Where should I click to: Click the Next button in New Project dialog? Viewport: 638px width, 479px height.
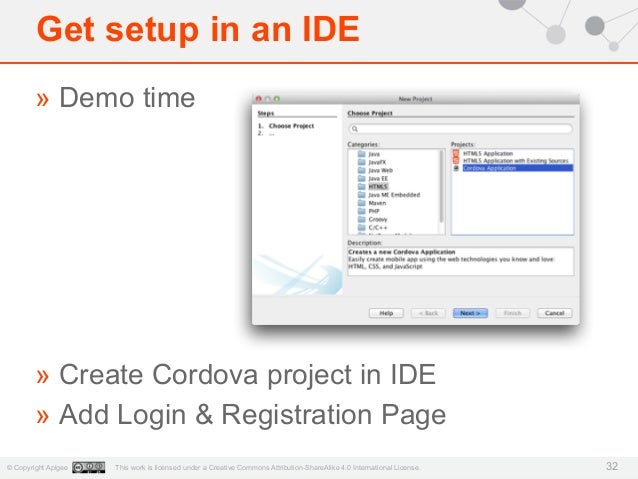(x=470, y=313)
